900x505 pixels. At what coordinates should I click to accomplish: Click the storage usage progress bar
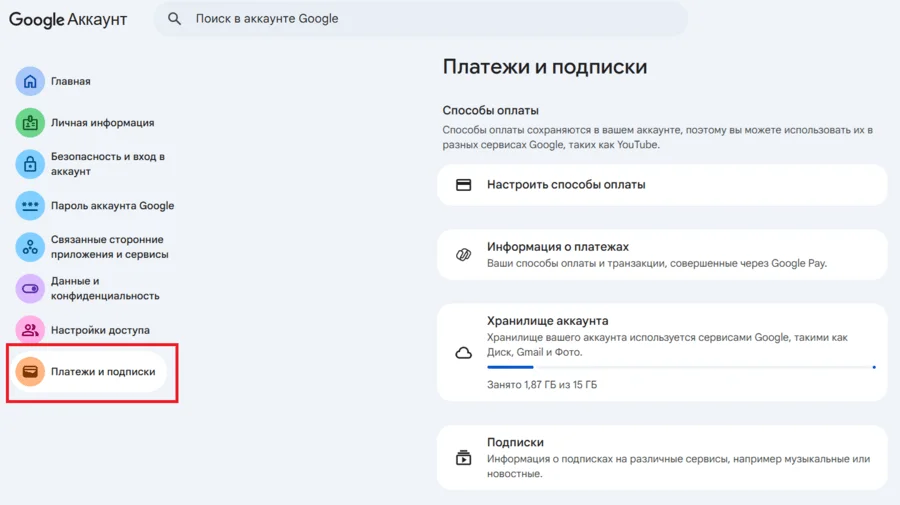(x=681, y=367)
